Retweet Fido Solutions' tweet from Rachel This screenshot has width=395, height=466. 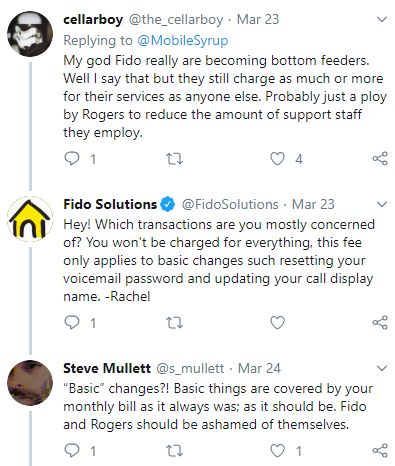pyautogui.click(x=175, y=323)
